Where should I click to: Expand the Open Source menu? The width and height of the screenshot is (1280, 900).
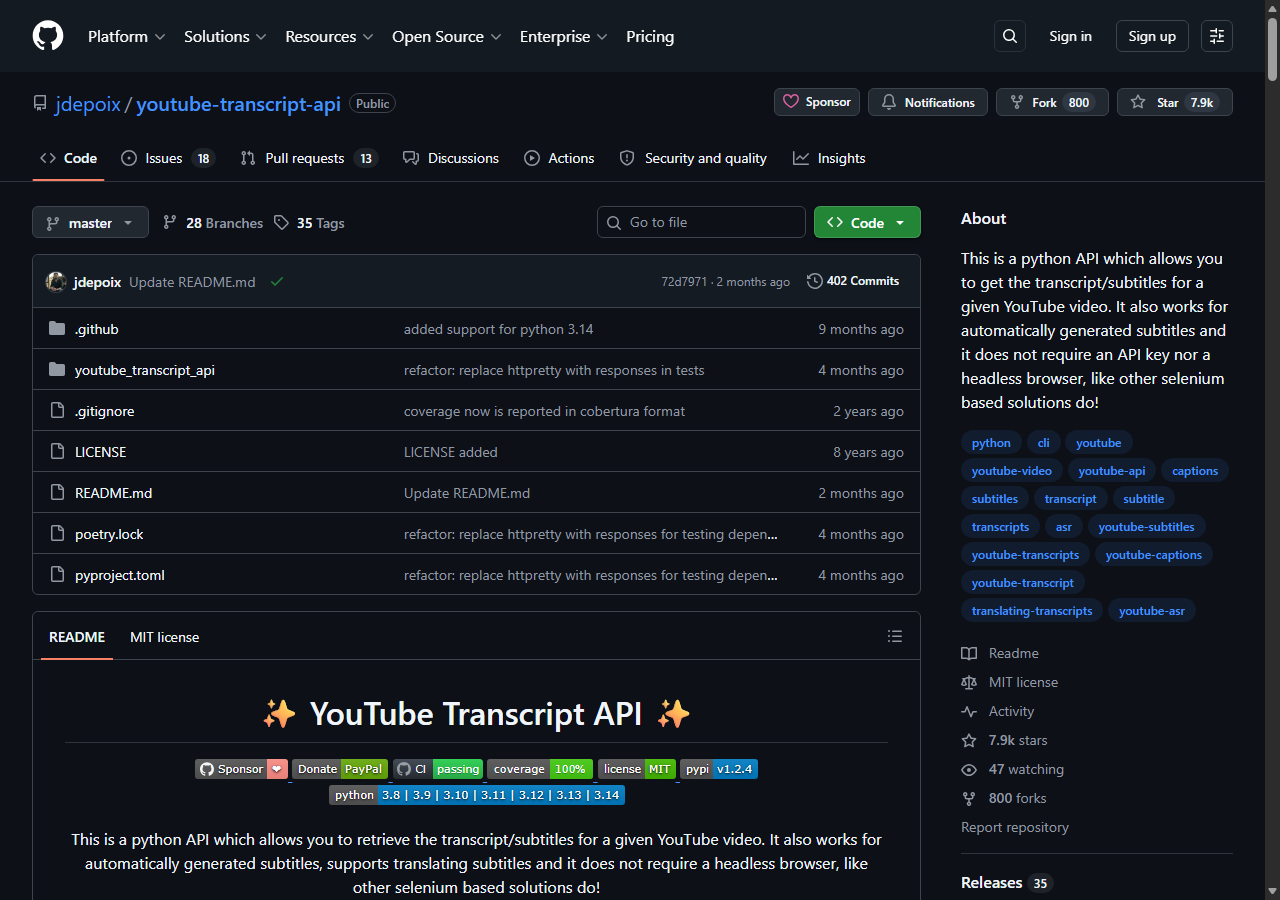tap(446, 36)
